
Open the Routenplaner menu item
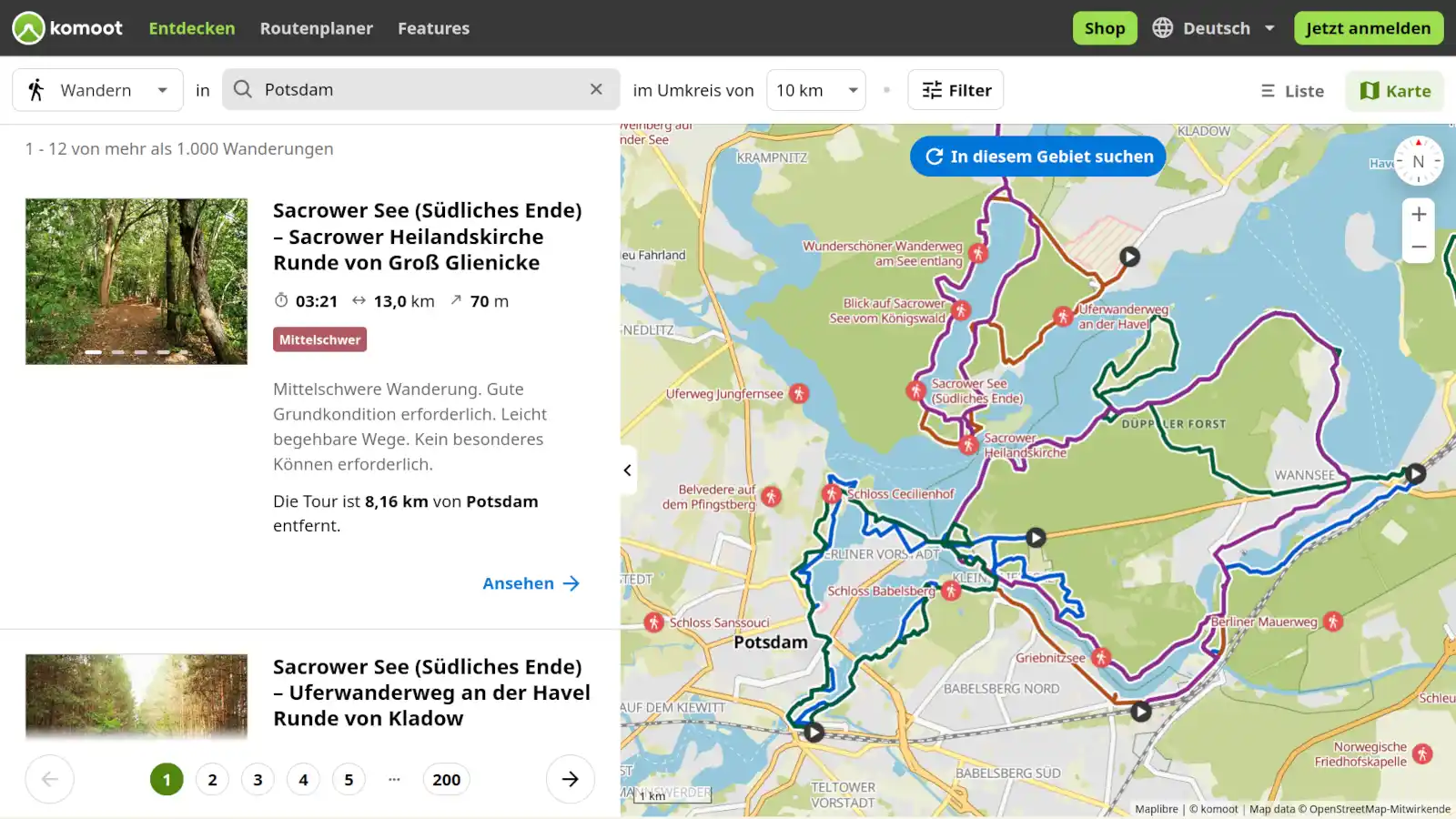pyautogui.click(x=317, y=28)
